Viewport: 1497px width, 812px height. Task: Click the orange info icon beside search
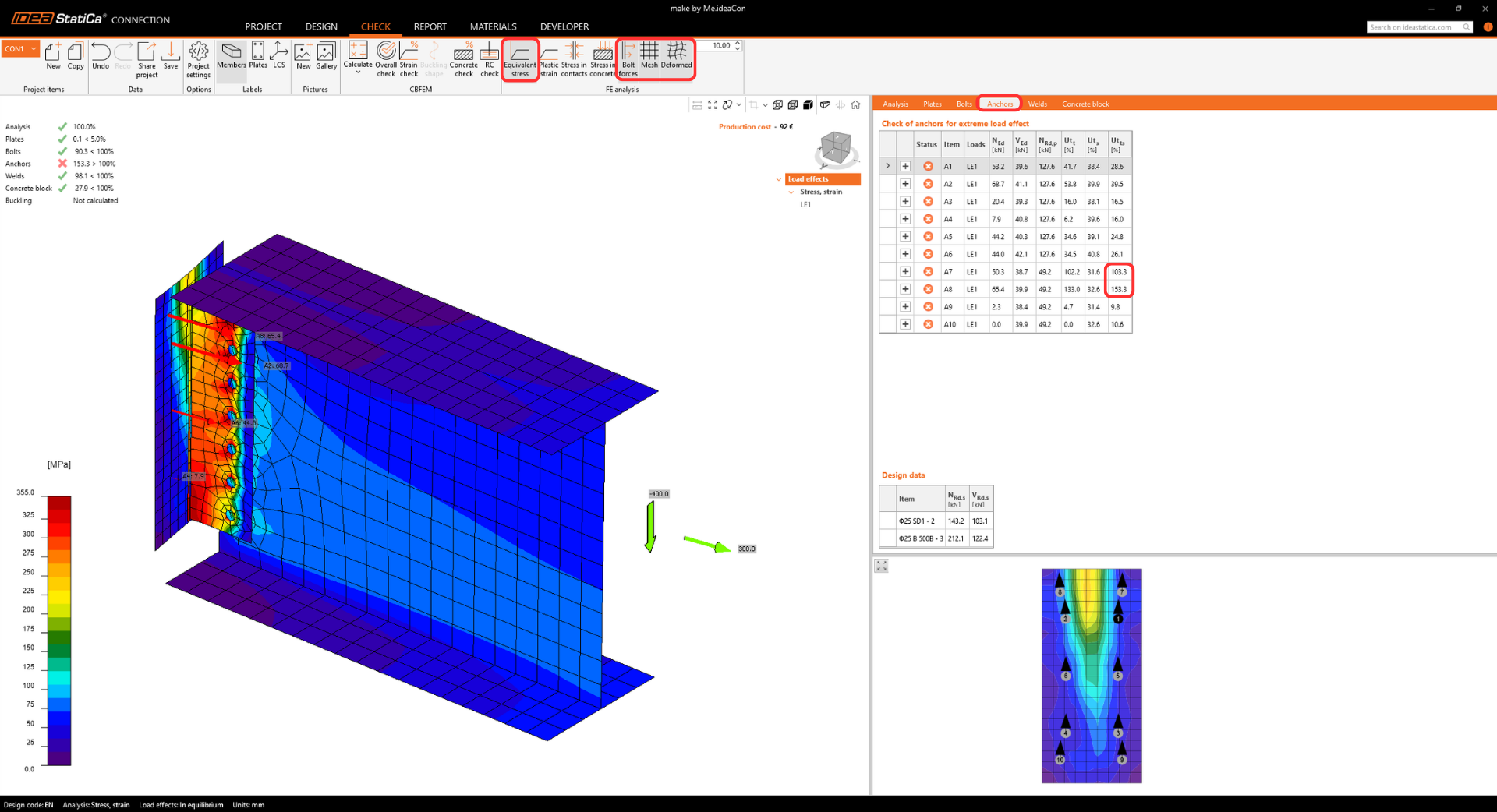[1488, 27]
